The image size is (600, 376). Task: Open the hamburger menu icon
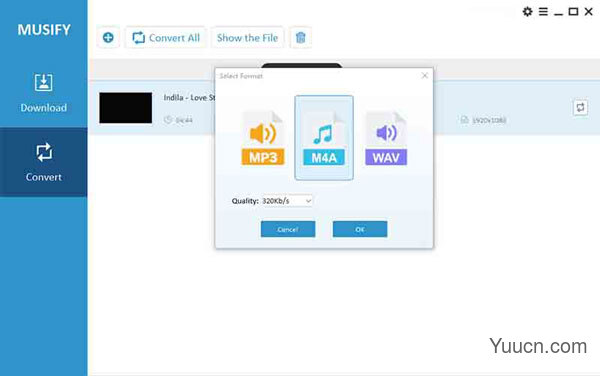[543, 12]
